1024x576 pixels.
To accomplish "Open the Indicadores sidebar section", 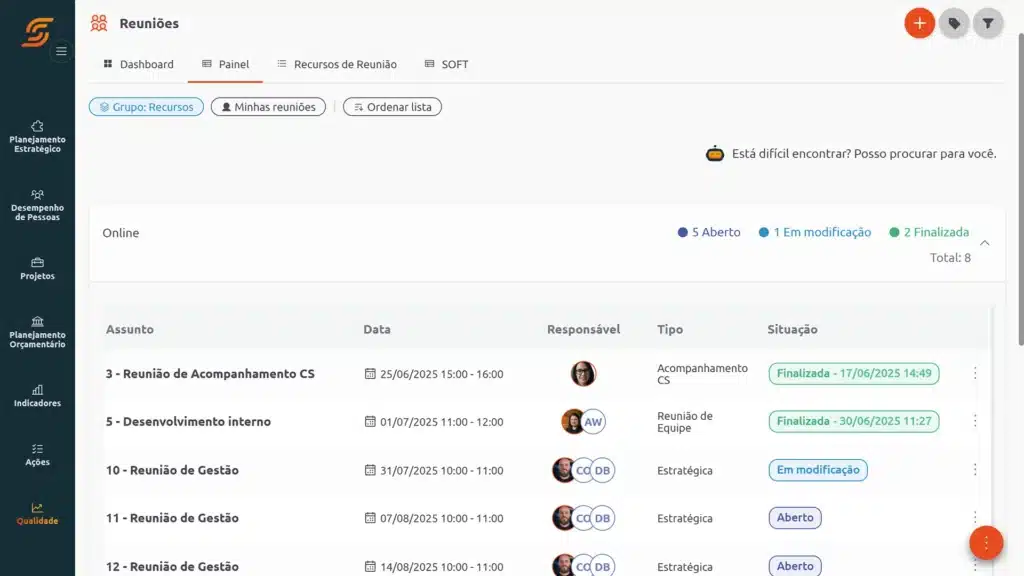I will click(x=37, y=398).
